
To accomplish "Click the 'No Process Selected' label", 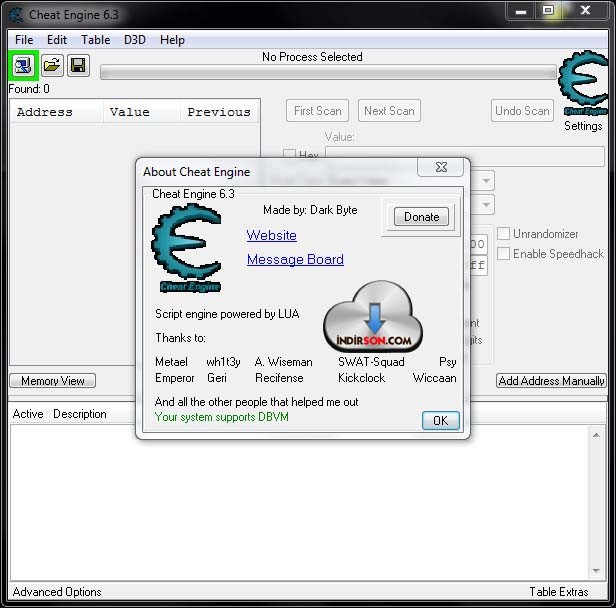I will pyautogui.click(x=312, y=57).
